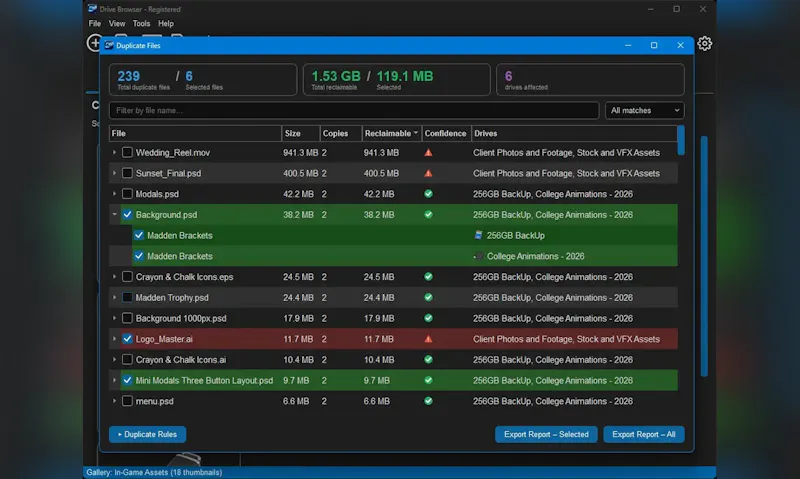Sort by the Drives column header
This screenshot has height=479, width=800.
tap(574, 133)
